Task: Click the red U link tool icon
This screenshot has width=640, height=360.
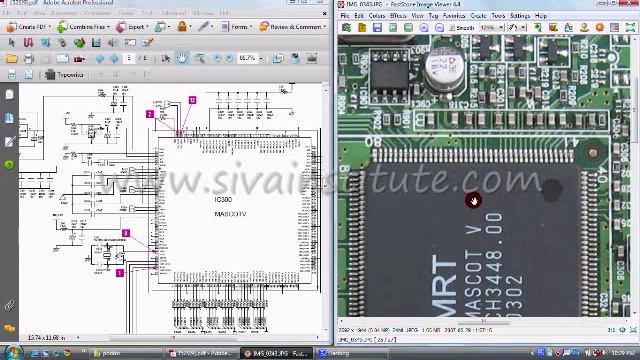Action: click(28, 42)
